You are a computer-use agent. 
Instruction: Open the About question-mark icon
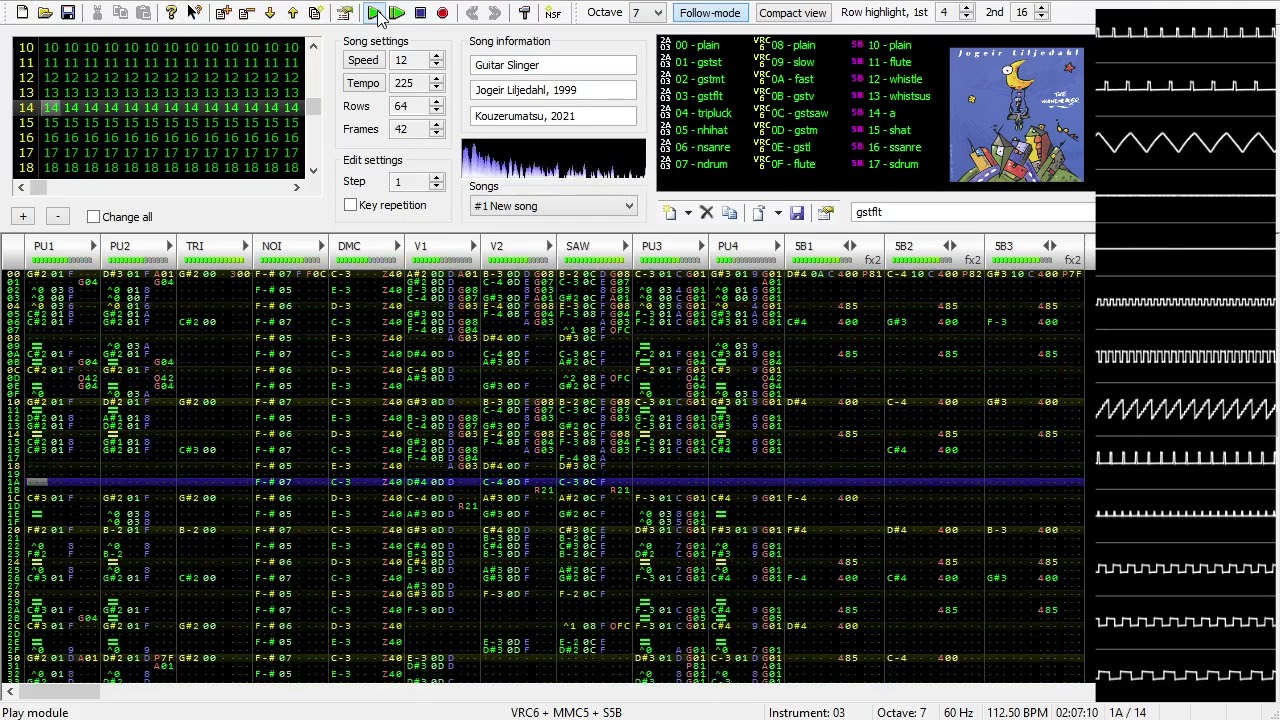point(171,13)
